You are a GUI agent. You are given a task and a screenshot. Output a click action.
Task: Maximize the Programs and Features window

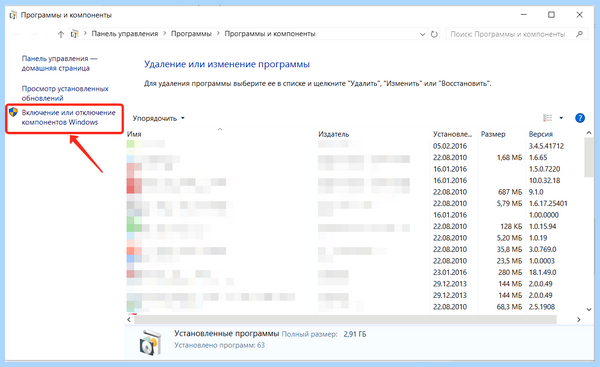pos(551,15)
